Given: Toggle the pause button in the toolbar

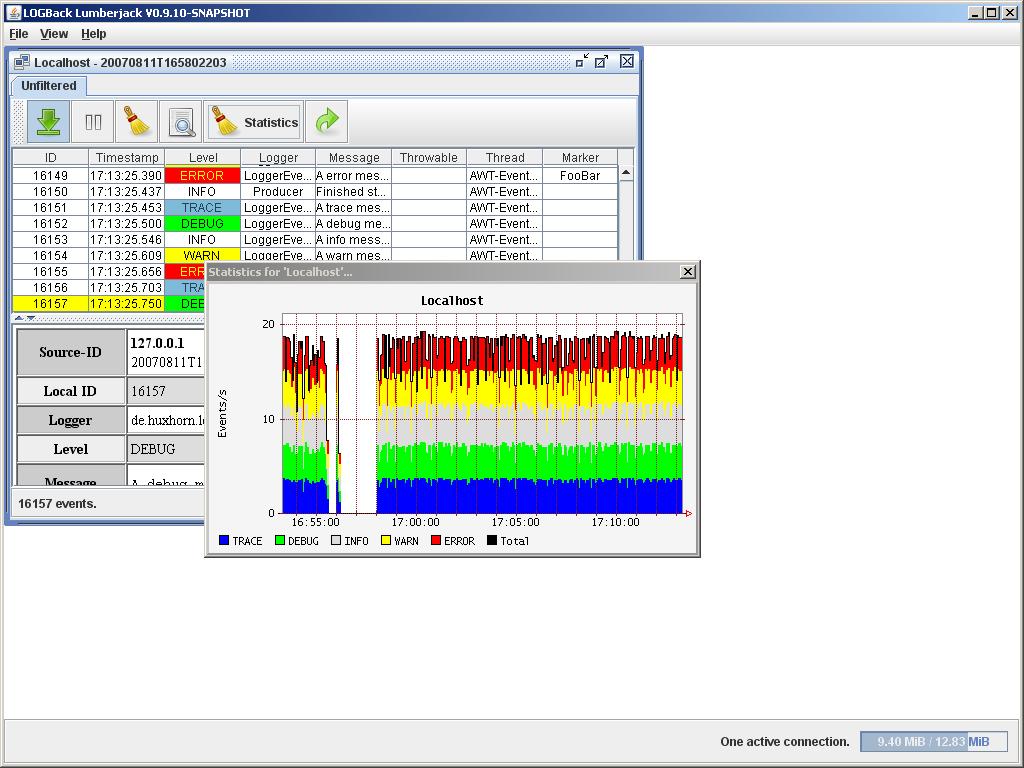Looking at the screenshot, I should [x=93, y=122].
